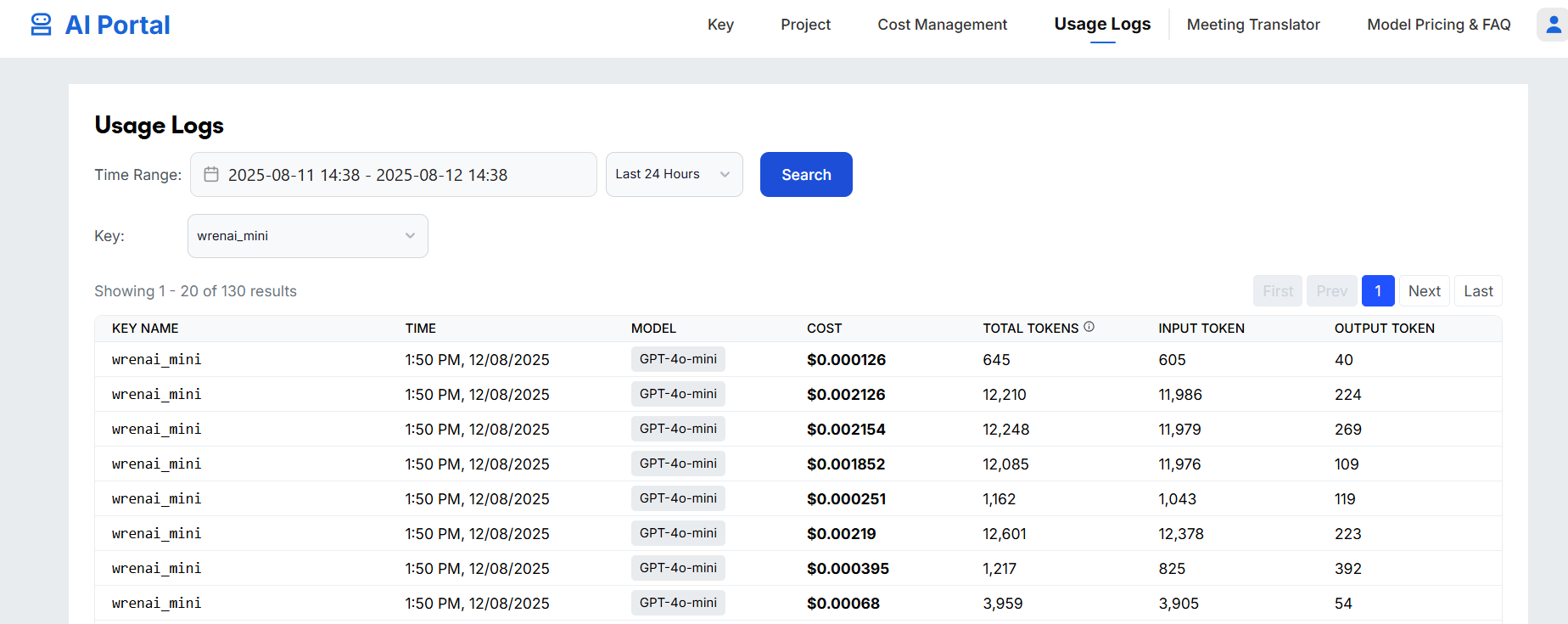Click the $0.002154 cost cell
This screenshot has height=624, width=1568.
[846, 430]
